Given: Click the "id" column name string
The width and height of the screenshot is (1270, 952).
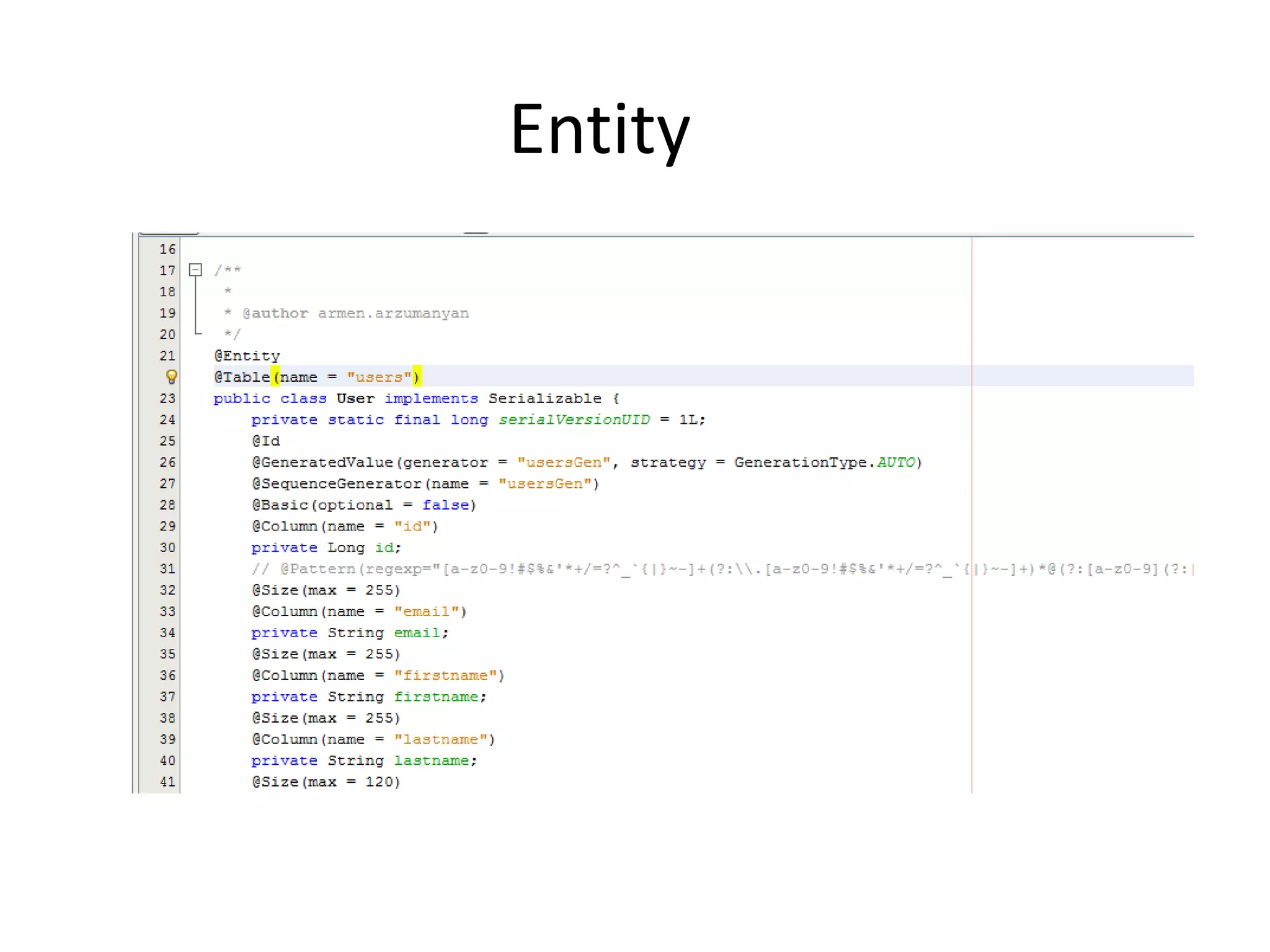Looking at the screenshot, I should tap(412, 526).
